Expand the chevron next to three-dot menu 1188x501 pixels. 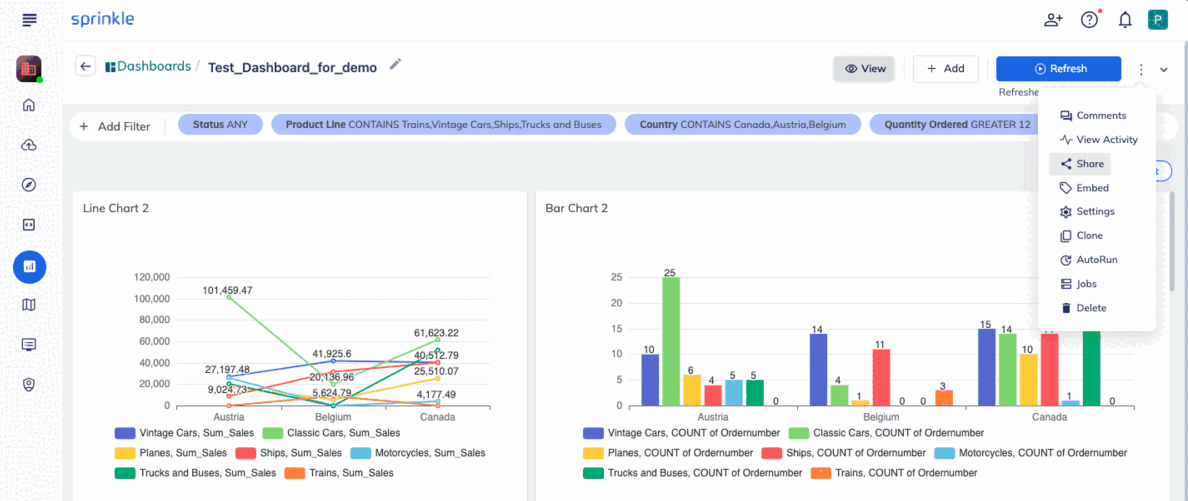(x=1164, y=70)
